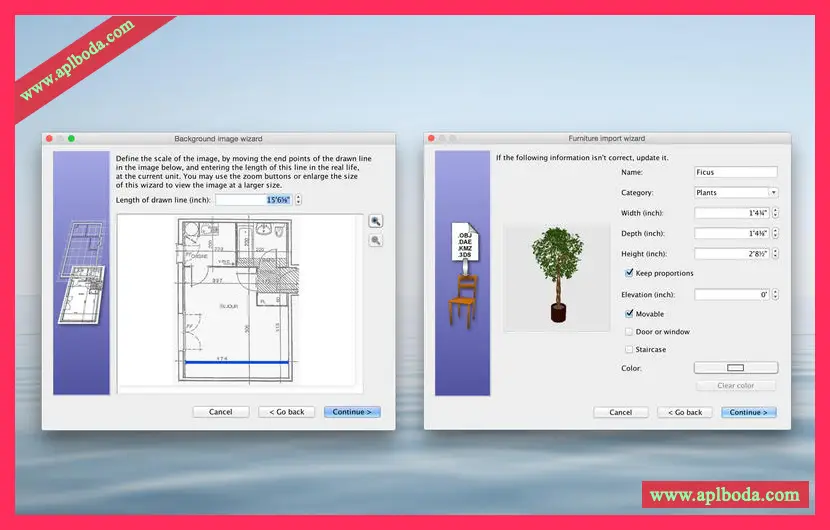Click the zoom in magnifier icon

[x=375, y=222]
